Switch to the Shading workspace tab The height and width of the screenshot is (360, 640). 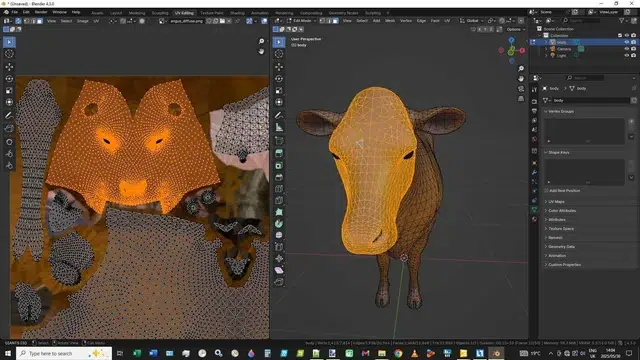point(237,13)
